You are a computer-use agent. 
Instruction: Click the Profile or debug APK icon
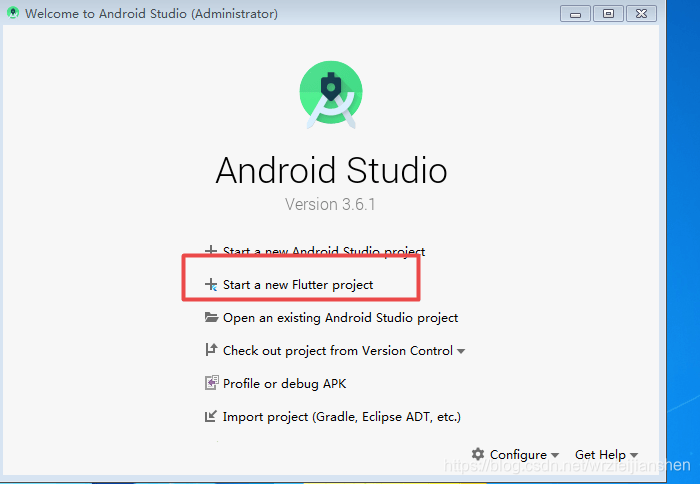pos(212,383)
